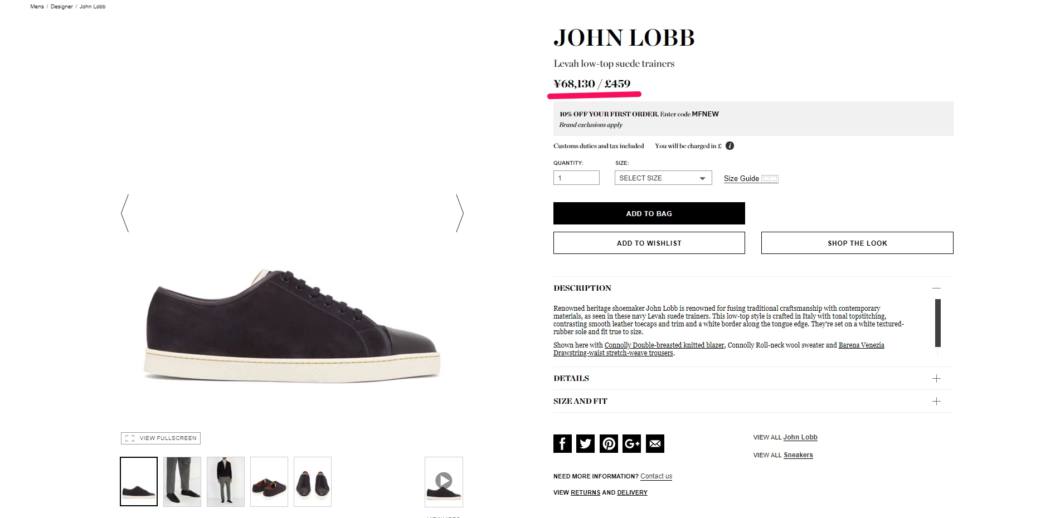Screen dimensions: 1060x518
Task: Expand the Size and Fit section
Action: click(936, 401)
